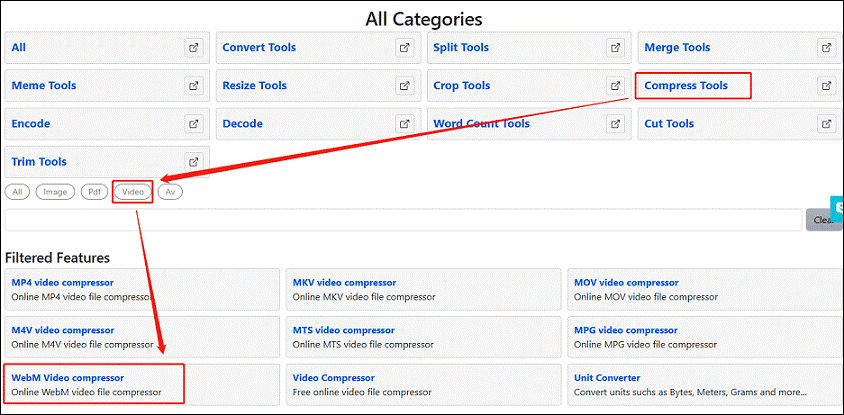
Task: Filter by the Video pill tag
Action: tap(133, 192)
